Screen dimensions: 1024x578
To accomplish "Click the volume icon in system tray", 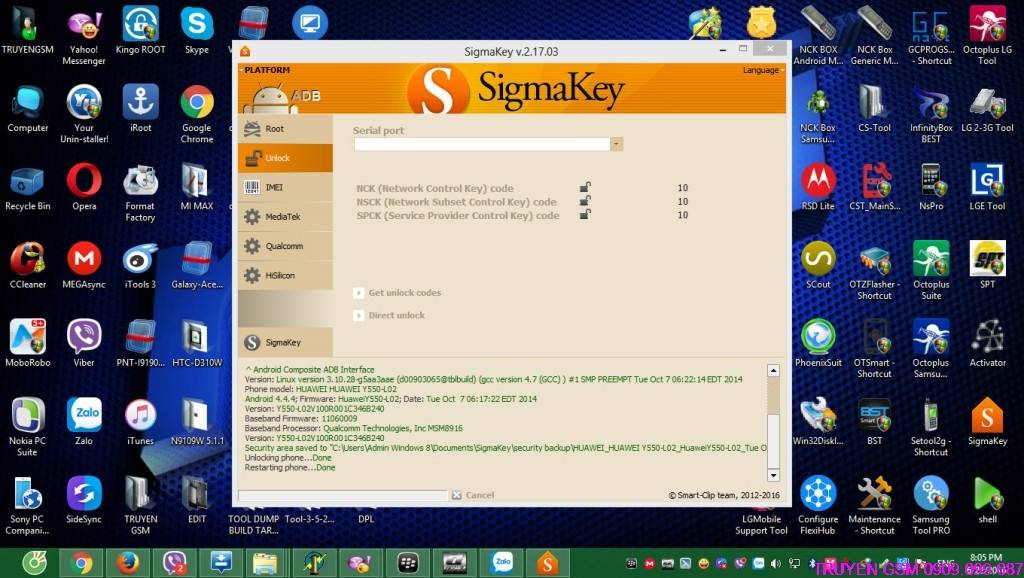I will coord(776,563).
